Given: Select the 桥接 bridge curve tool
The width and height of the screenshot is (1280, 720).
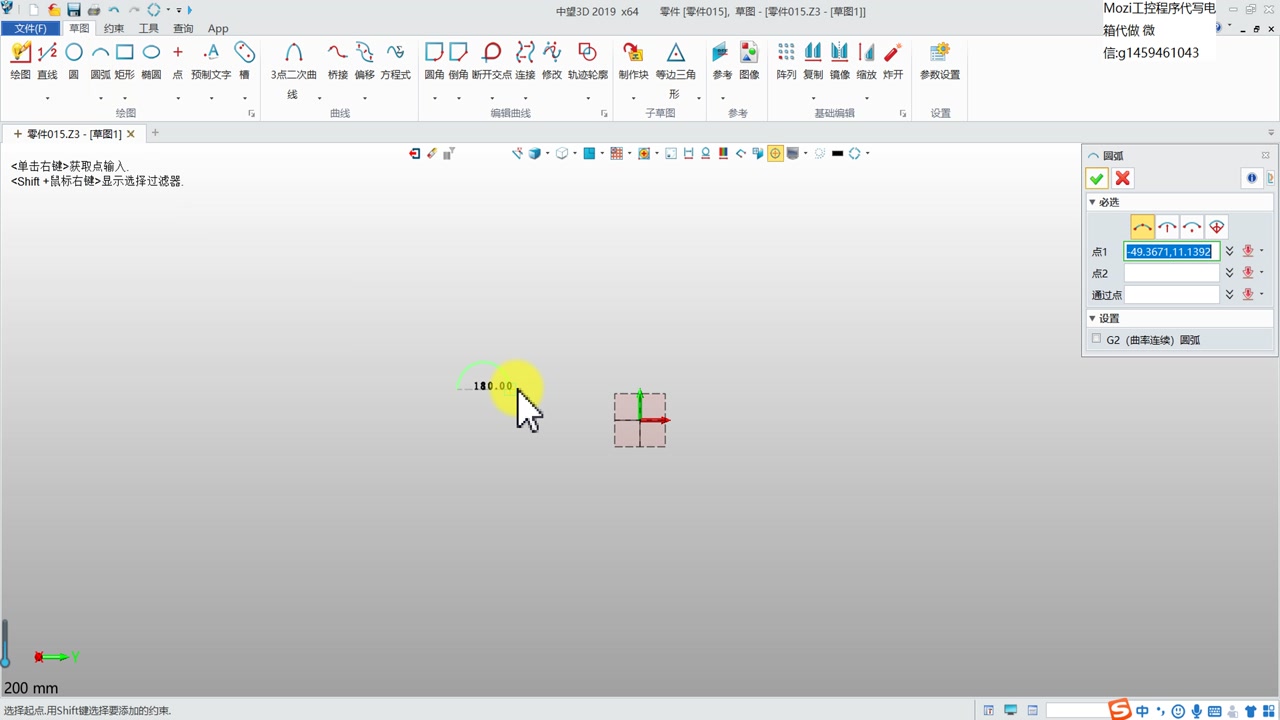Looking at the screenshot, I should pyautogui.click(x=338, y=62).
